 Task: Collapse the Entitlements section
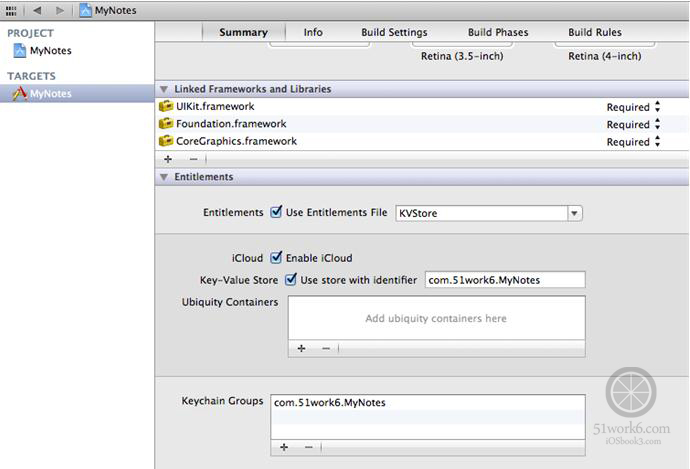click(164, 177)
